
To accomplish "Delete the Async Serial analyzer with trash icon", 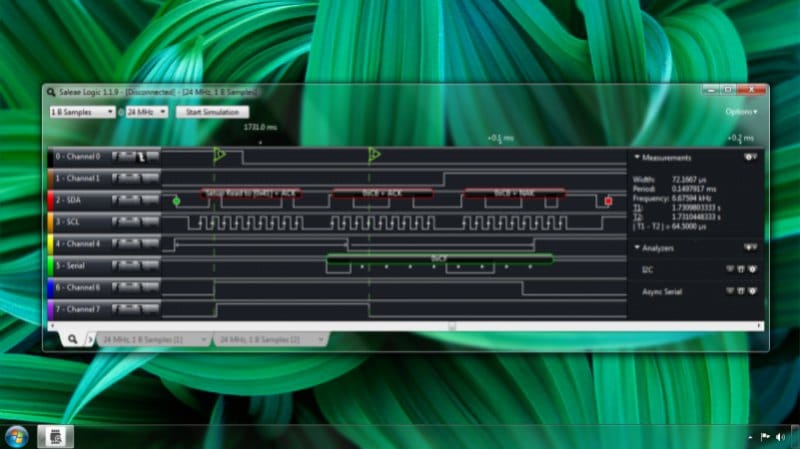I will point(741,291).
